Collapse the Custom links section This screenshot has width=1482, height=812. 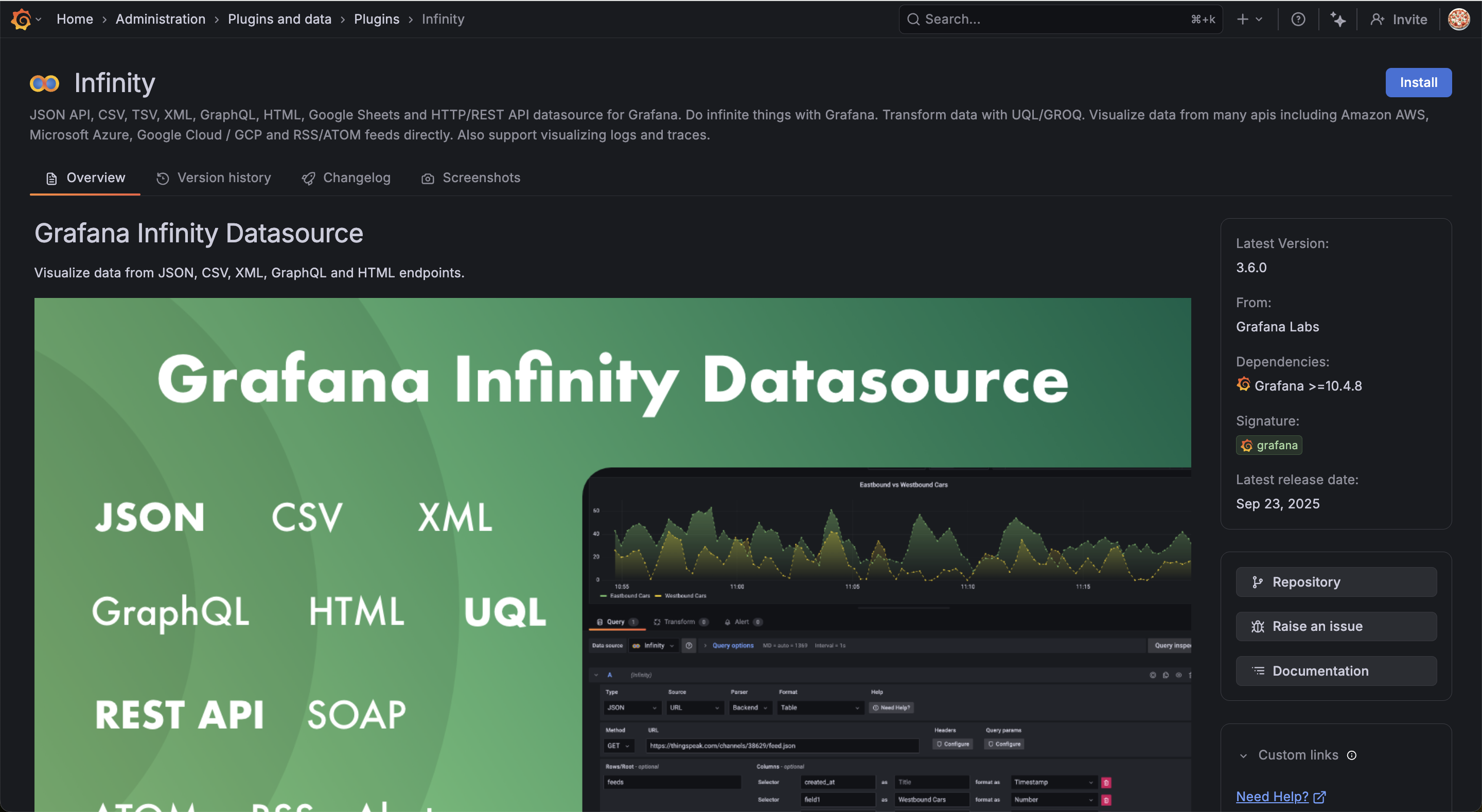(1243, 755)
